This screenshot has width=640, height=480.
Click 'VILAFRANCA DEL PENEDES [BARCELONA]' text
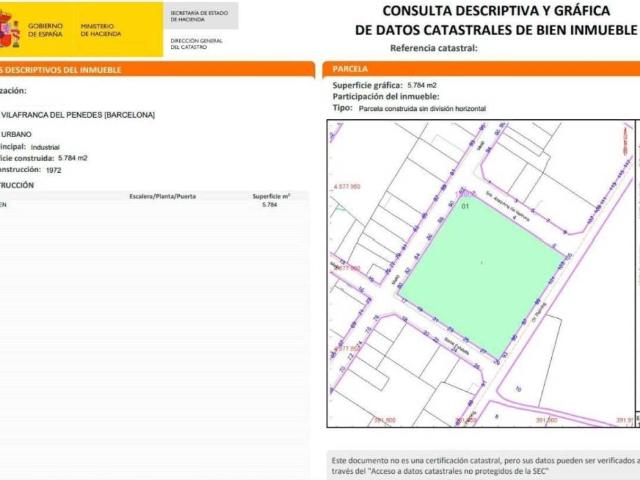[x=78, y=115]
